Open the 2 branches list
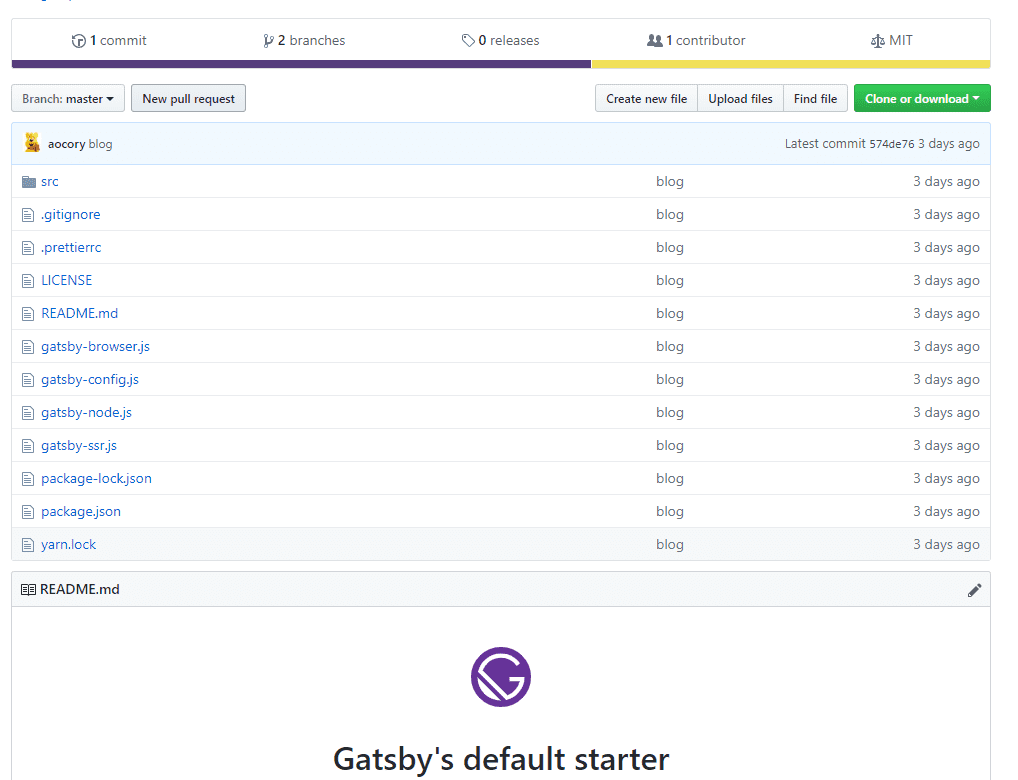Viewport: 1018px width, 780px height. point(304,40)
